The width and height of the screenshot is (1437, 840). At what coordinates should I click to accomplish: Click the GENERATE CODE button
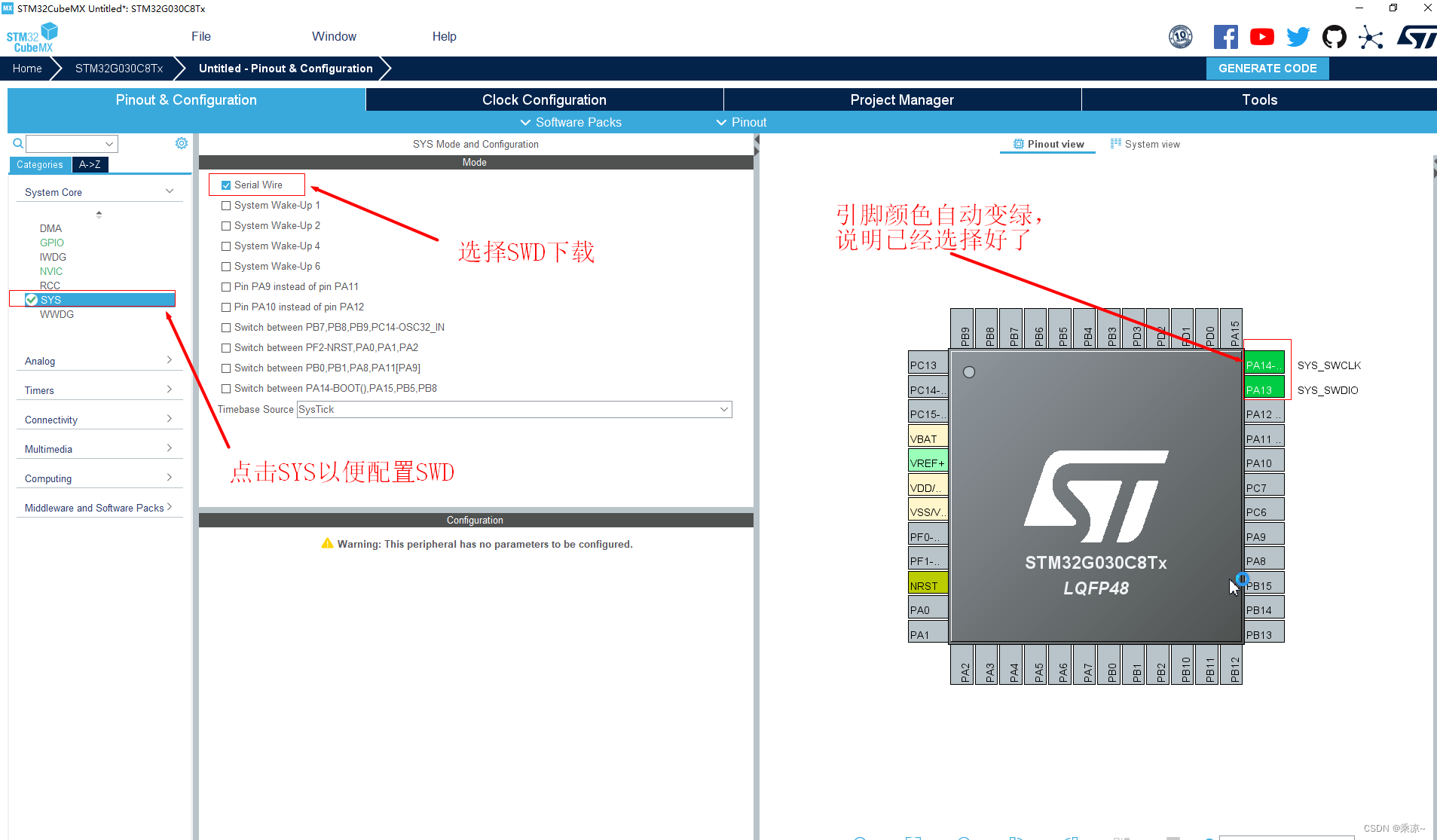click(1267, 68)
